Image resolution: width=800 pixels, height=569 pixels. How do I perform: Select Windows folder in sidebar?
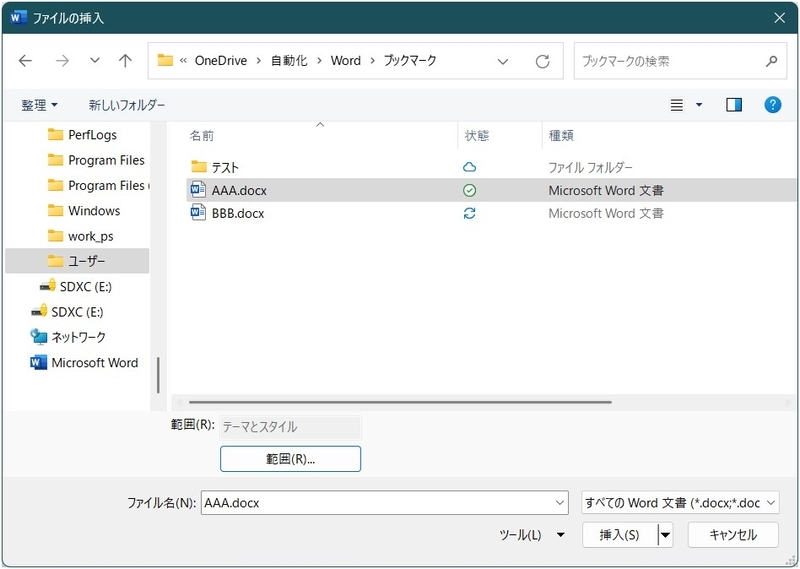click(84, 211)
